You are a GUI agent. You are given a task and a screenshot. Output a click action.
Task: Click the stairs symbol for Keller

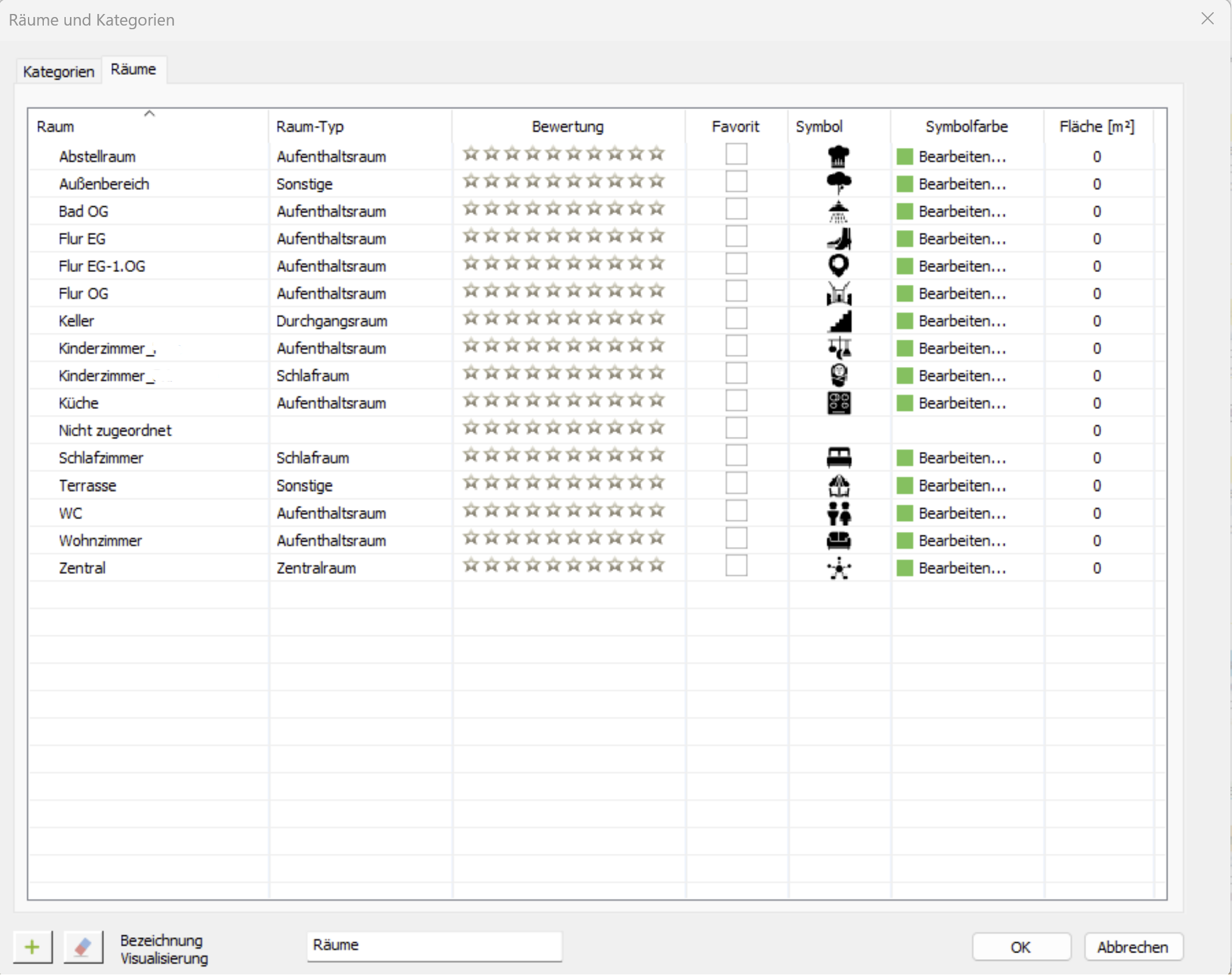point(839,321)
